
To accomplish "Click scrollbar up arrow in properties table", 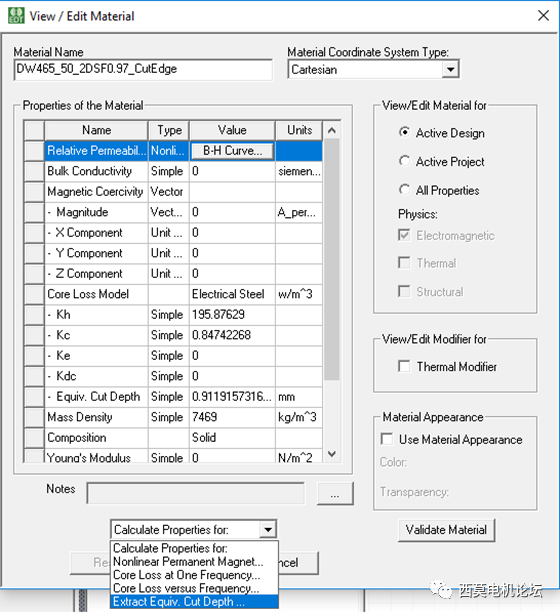I will tap(332, 130).
